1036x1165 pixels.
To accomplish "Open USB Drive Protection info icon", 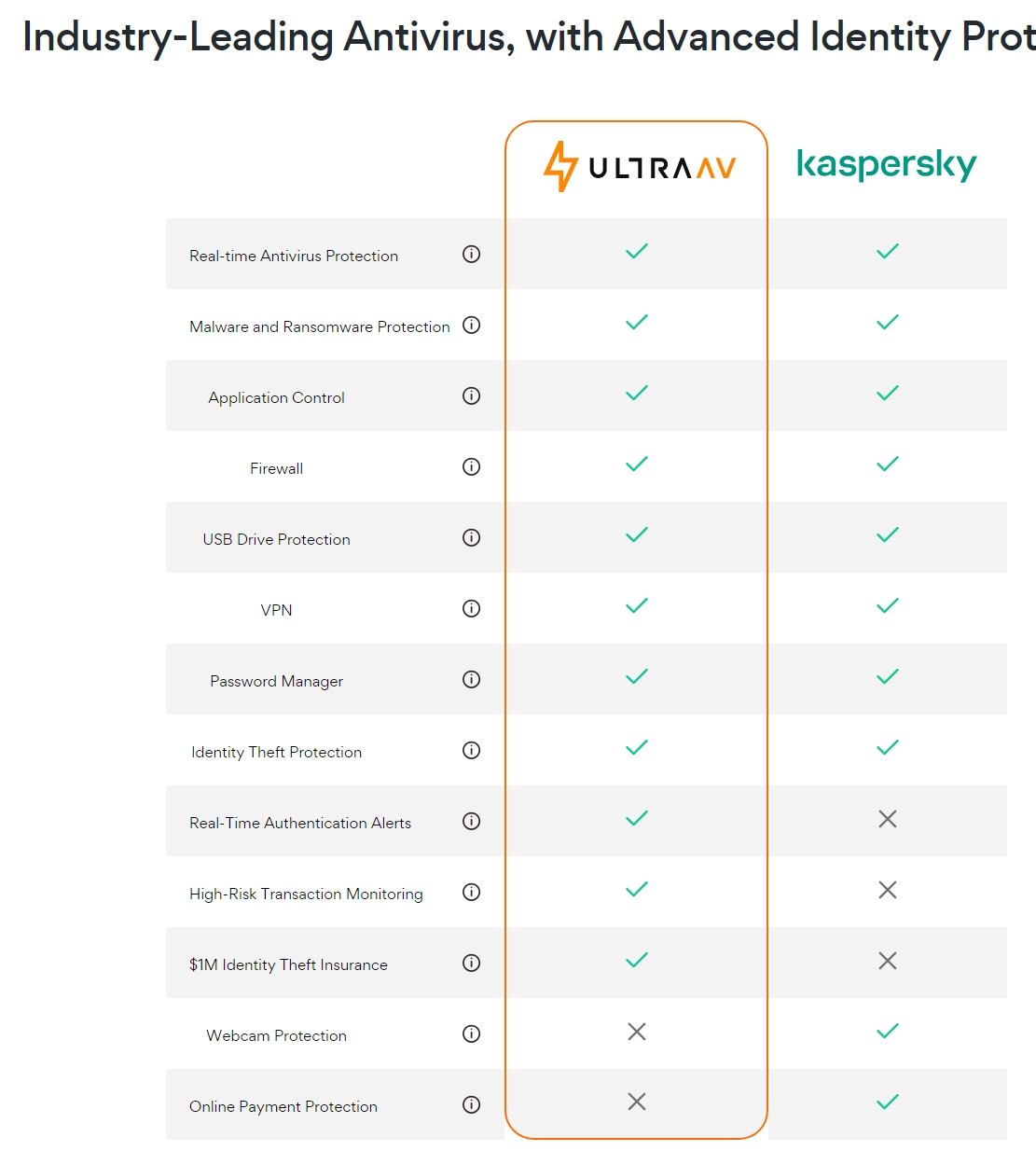I will [x=472, y=537].
